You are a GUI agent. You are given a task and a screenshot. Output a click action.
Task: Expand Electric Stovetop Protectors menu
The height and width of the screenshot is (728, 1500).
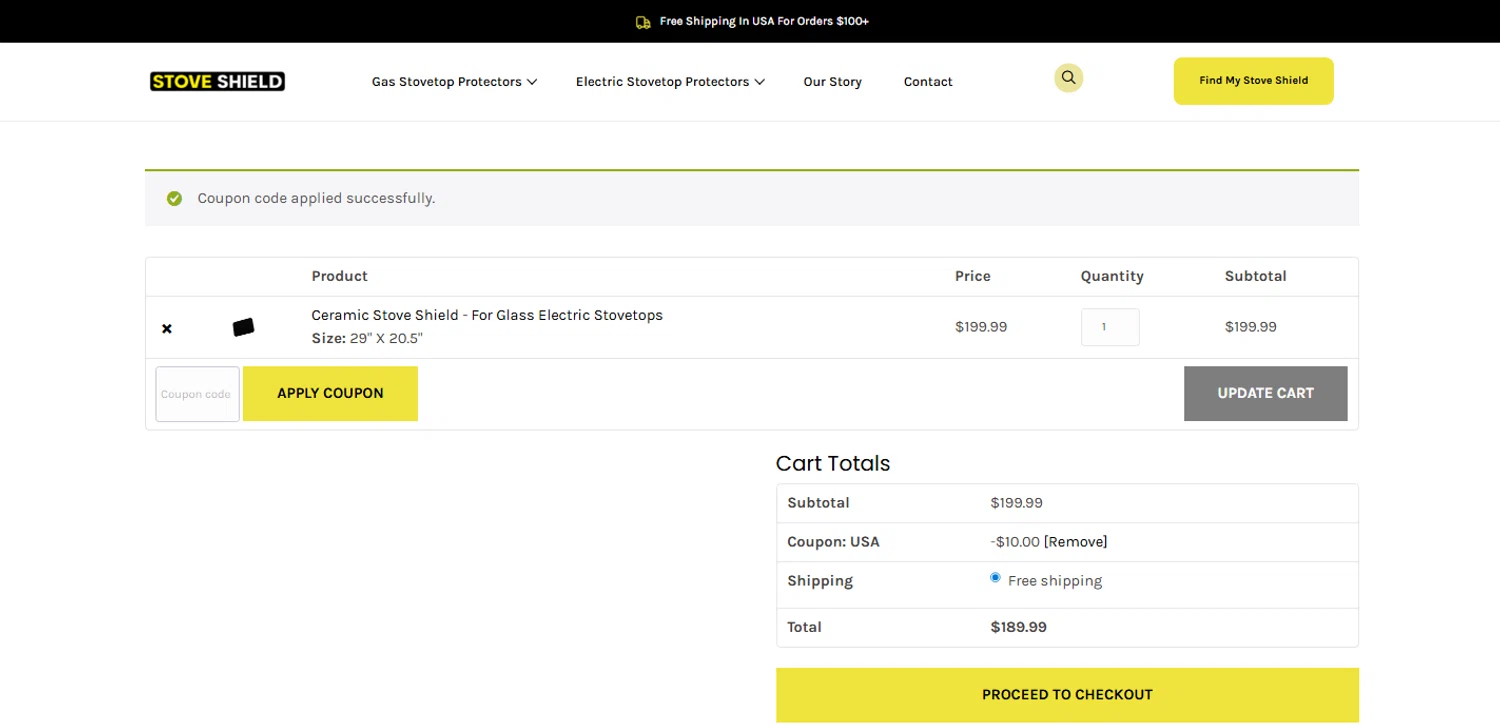click(670, 82)
